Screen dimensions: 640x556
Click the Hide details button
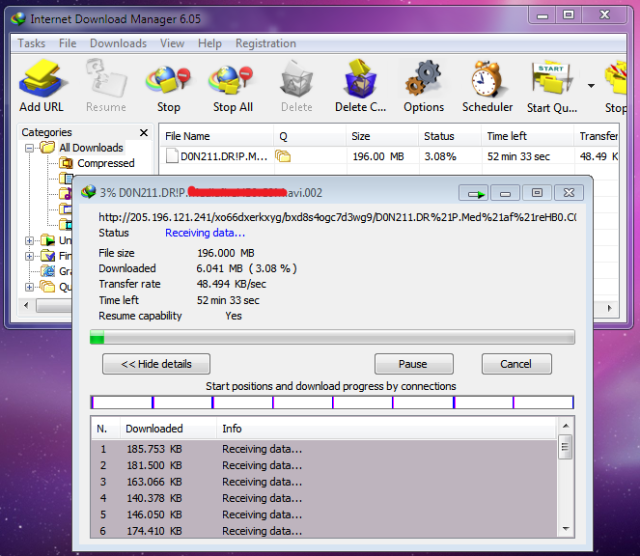click(x=156, y=364)
